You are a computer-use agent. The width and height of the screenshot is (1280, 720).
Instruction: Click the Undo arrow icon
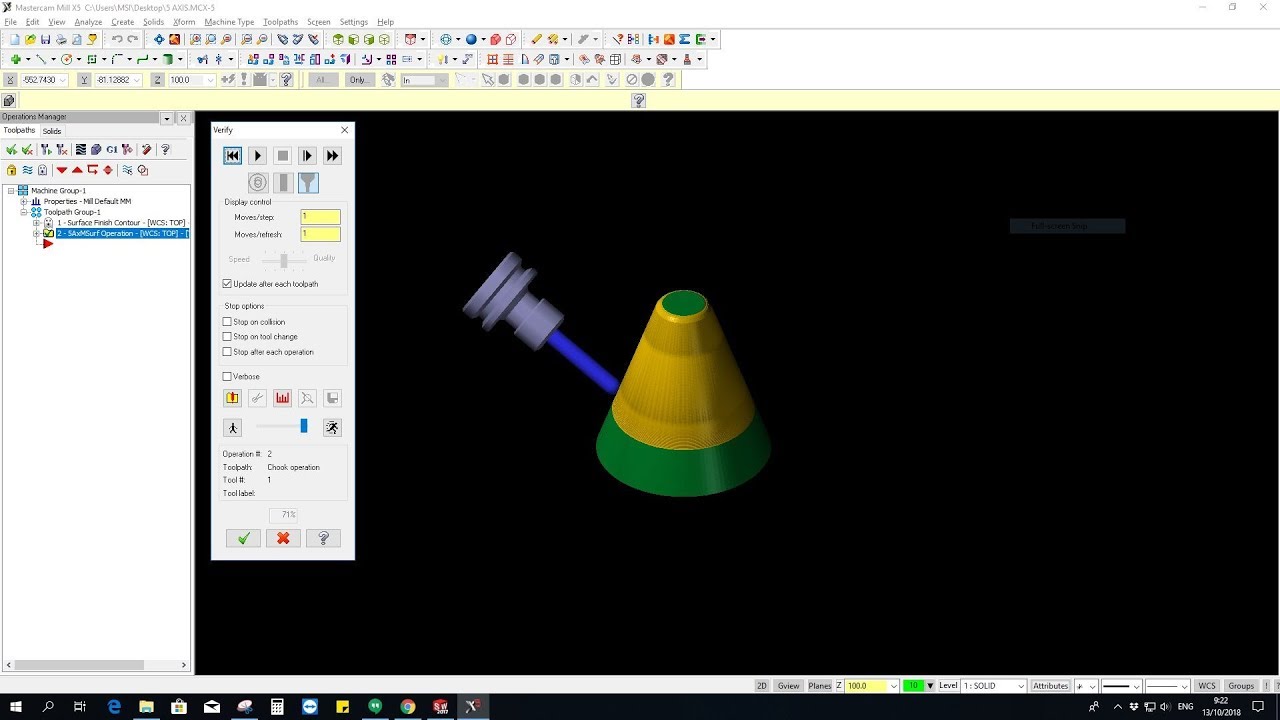(117, 40)
